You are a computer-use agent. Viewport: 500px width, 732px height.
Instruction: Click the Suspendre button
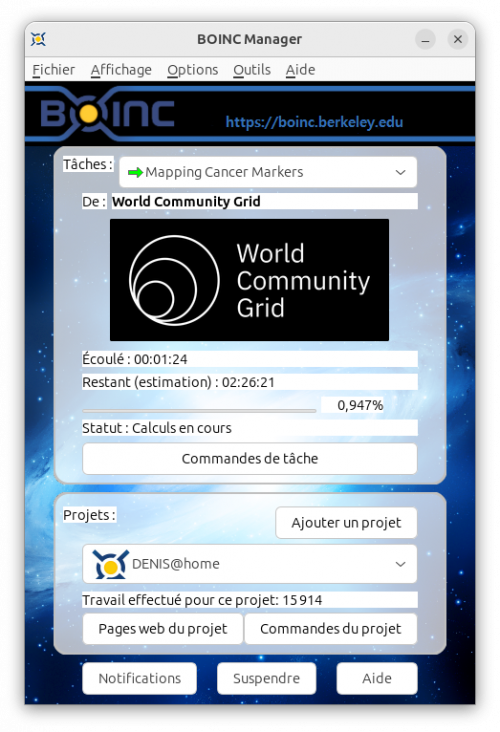tap(267, 678)
